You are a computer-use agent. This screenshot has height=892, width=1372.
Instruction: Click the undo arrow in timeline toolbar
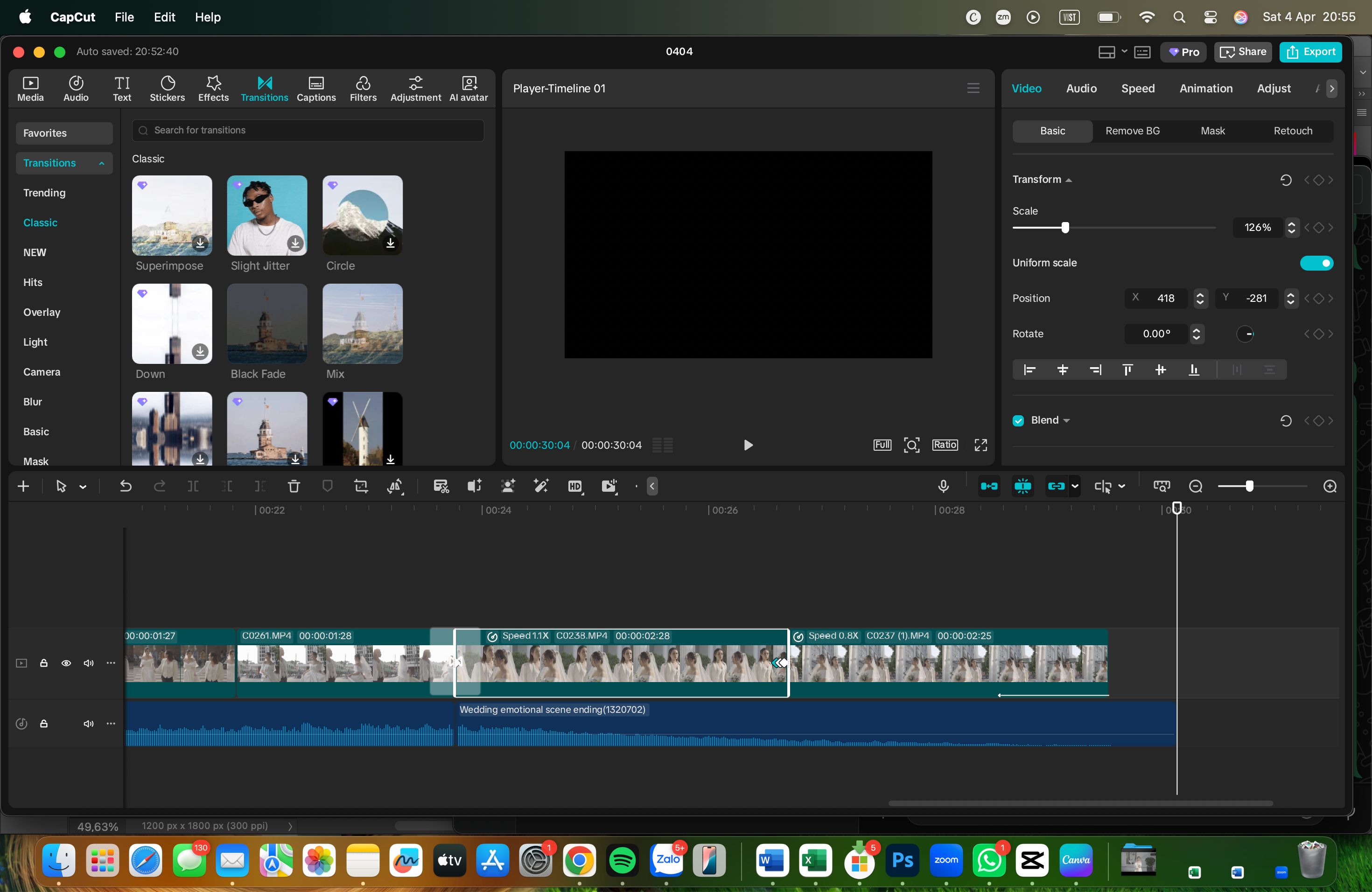tap(125, 486)
